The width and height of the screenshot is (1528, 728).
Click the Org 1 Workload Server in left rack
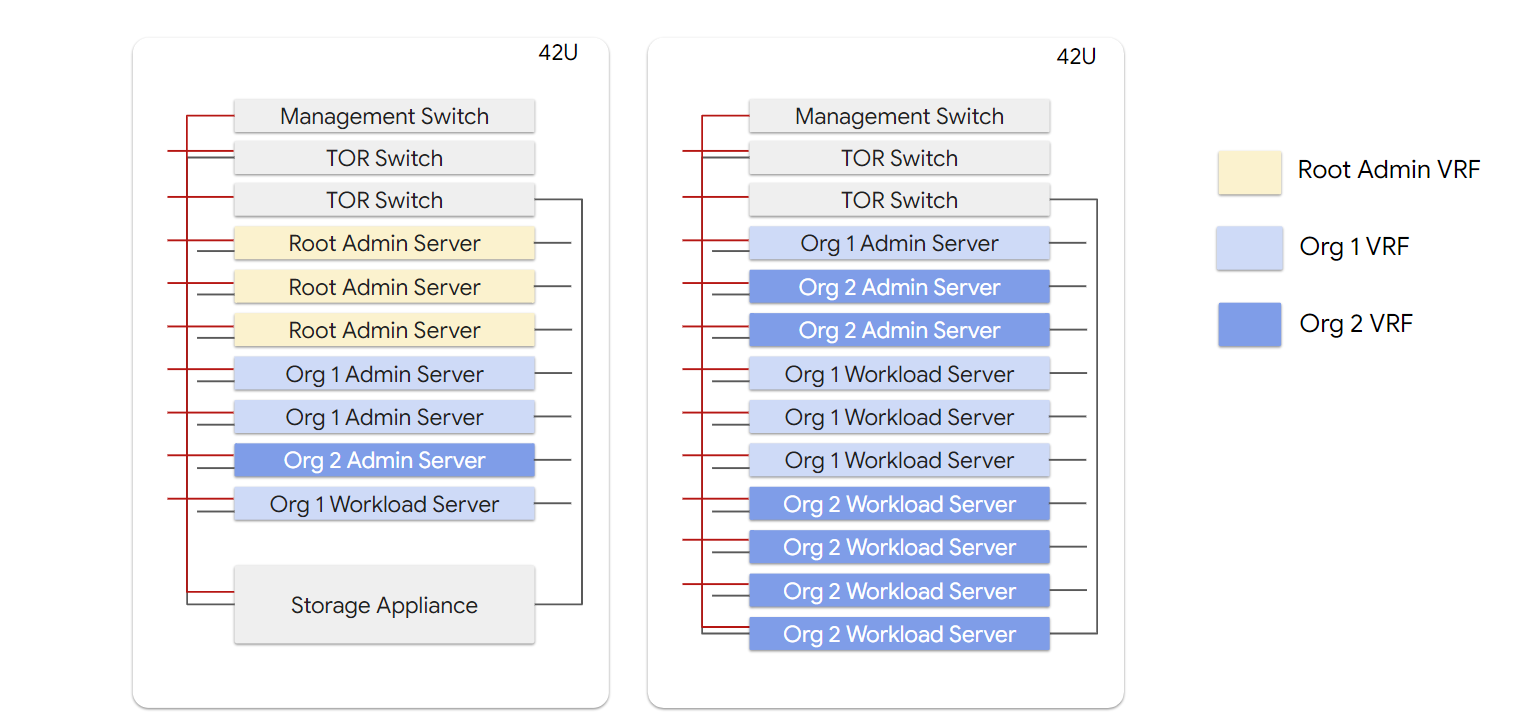[x=384, y=504]
